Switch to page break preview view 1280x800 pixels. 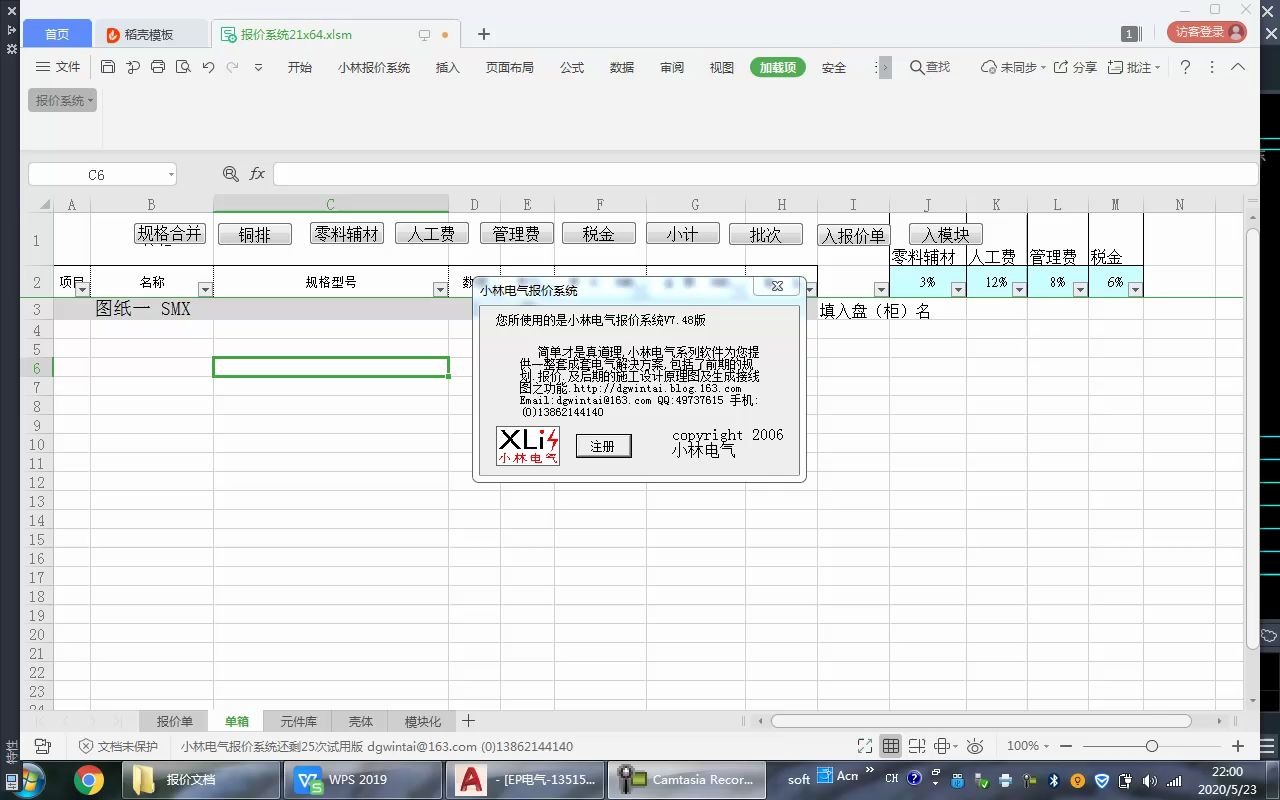(917, 746)
